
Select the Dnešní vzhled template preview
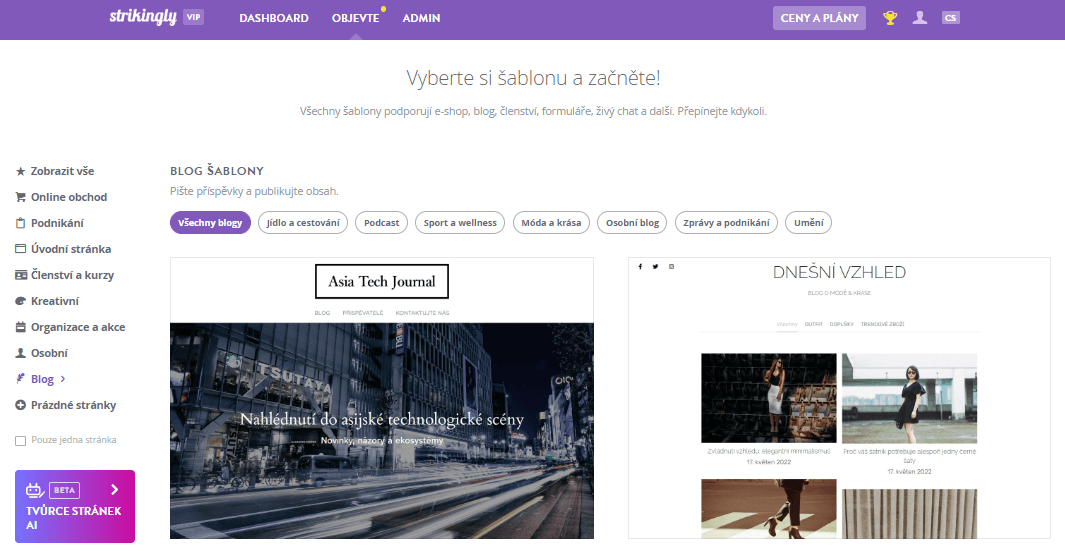[x=839, y=398]
